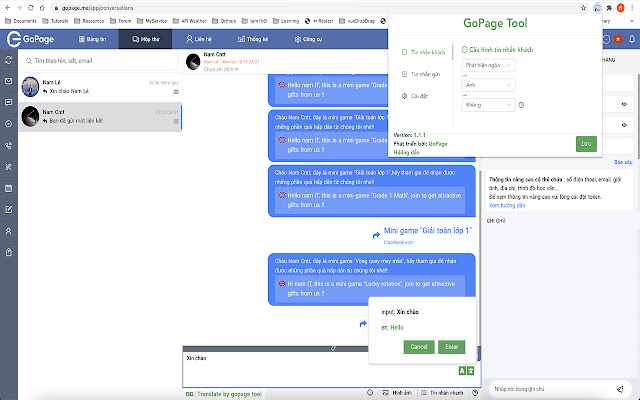Open the edit note icon in left sidebar
The width and height of the screenshot is (640, 400).
coord(9,209)
